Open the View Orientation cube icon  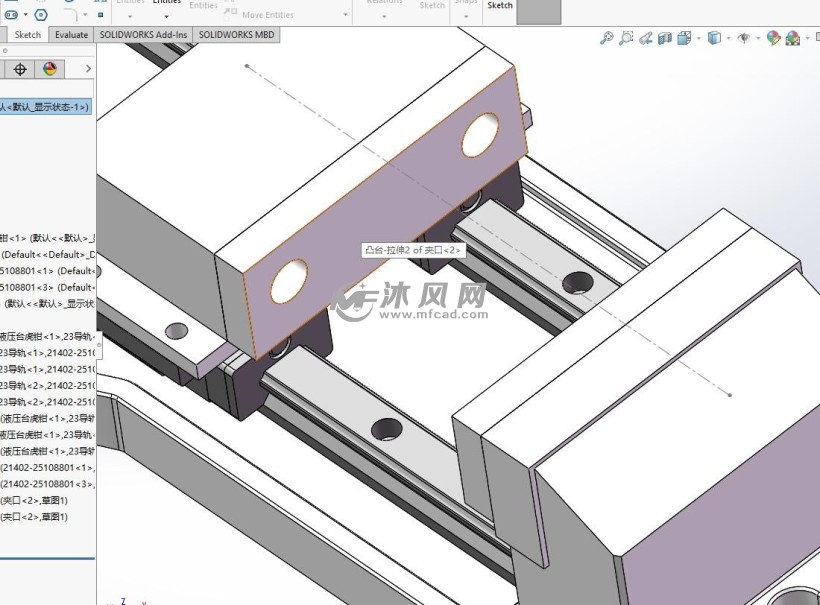click(x=684, y=38)
